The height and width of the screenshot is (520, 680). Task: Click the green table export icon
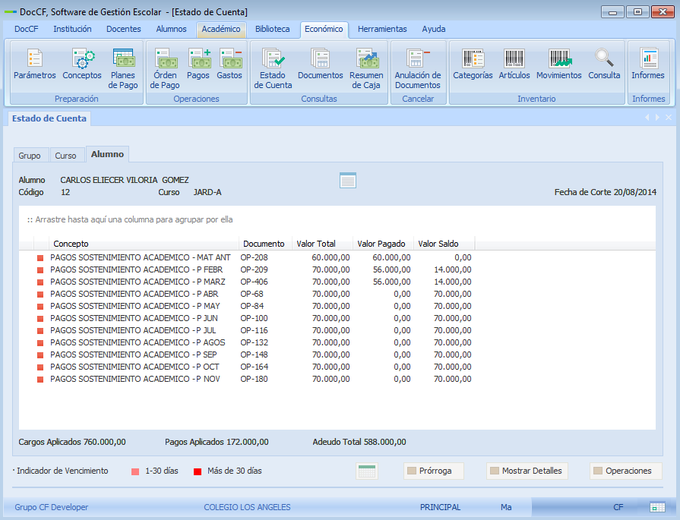point(367,471)
